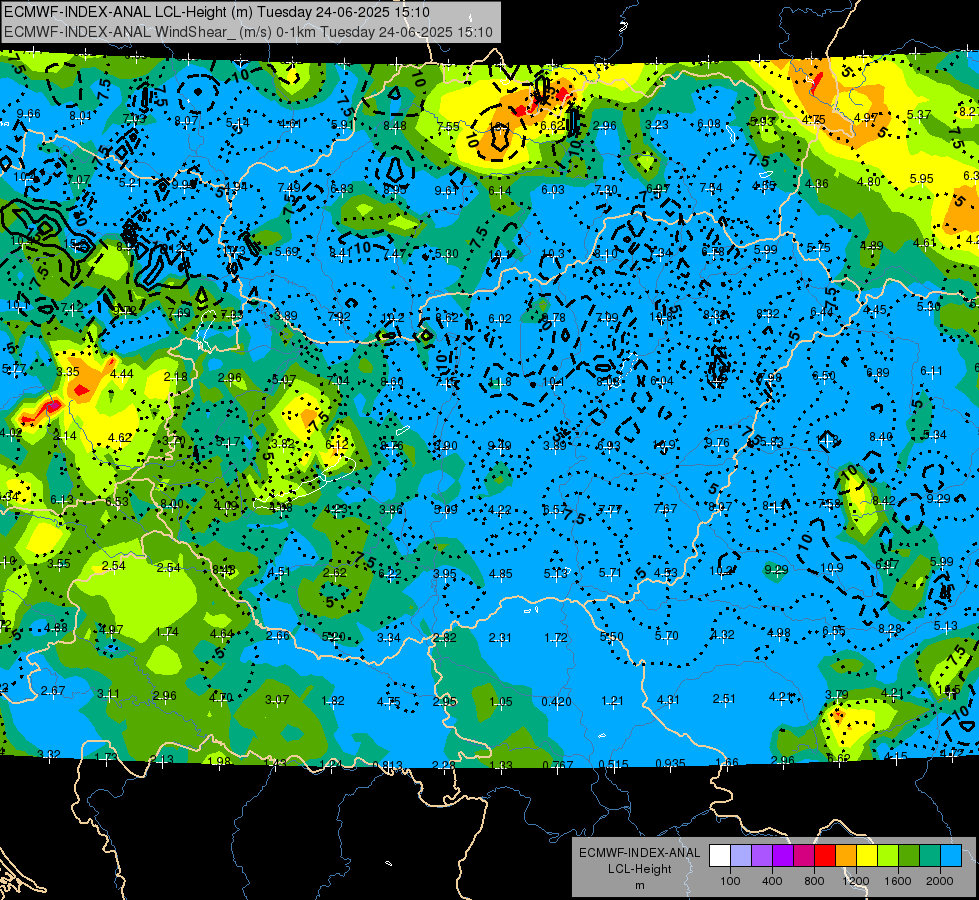Click the wind shear value '6.11'
The width and height of the screenshot is (979, 900).
pyautogui.click(x=931, y=371)
